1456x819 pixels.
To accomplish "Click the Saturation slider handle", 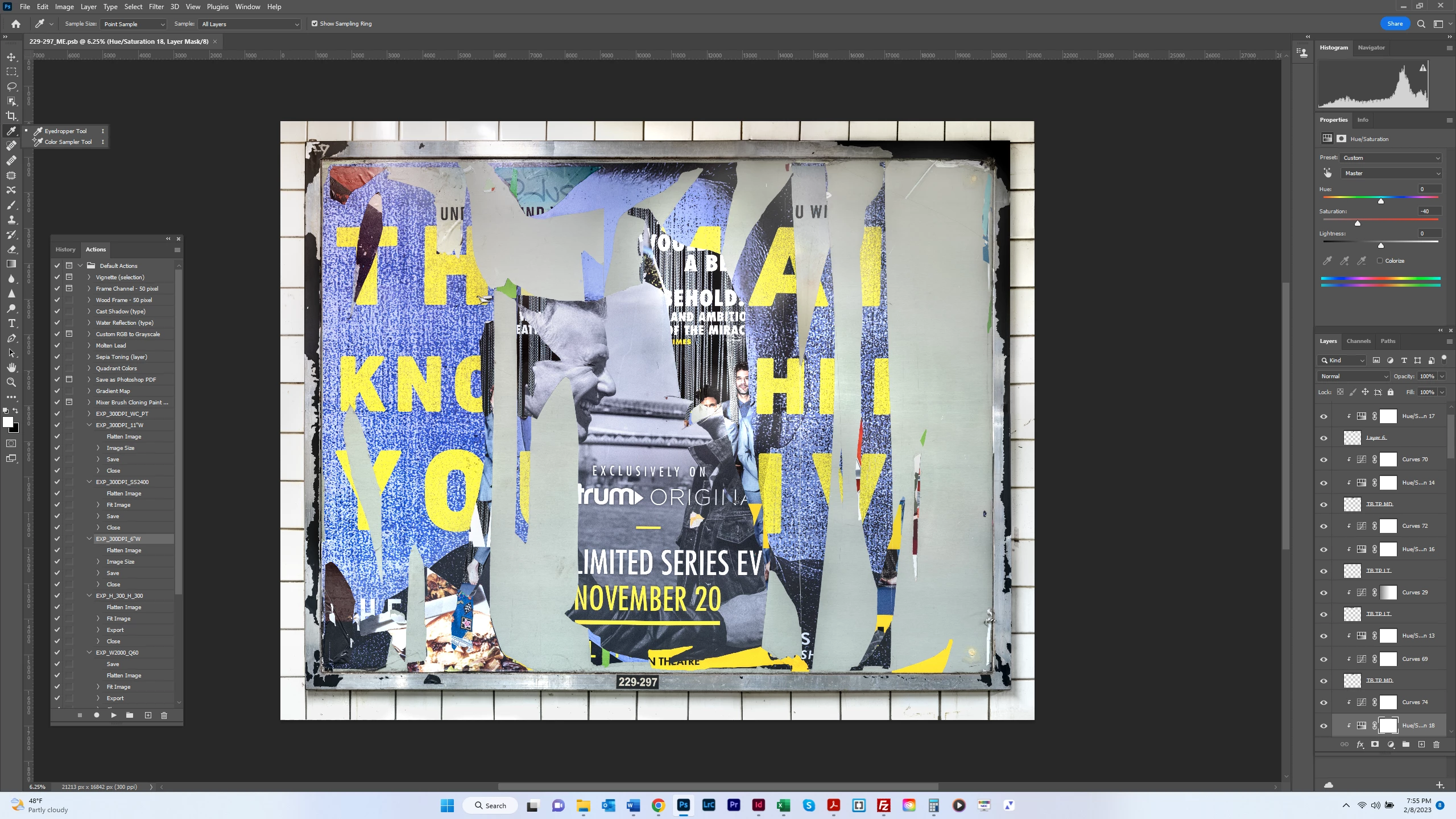I will pos(1358,223).
